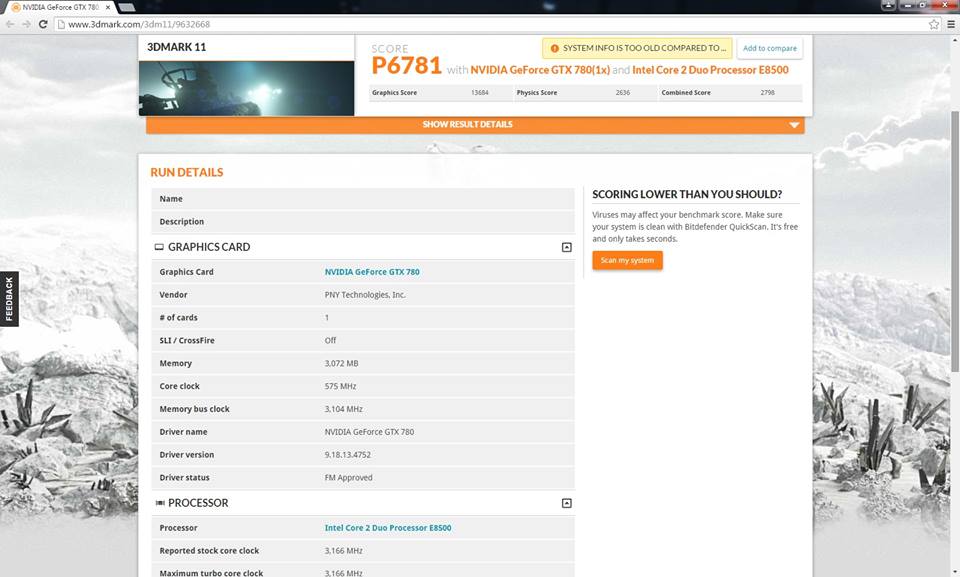
Task: Click the Driver status FM Approved value
Action: 348,478
